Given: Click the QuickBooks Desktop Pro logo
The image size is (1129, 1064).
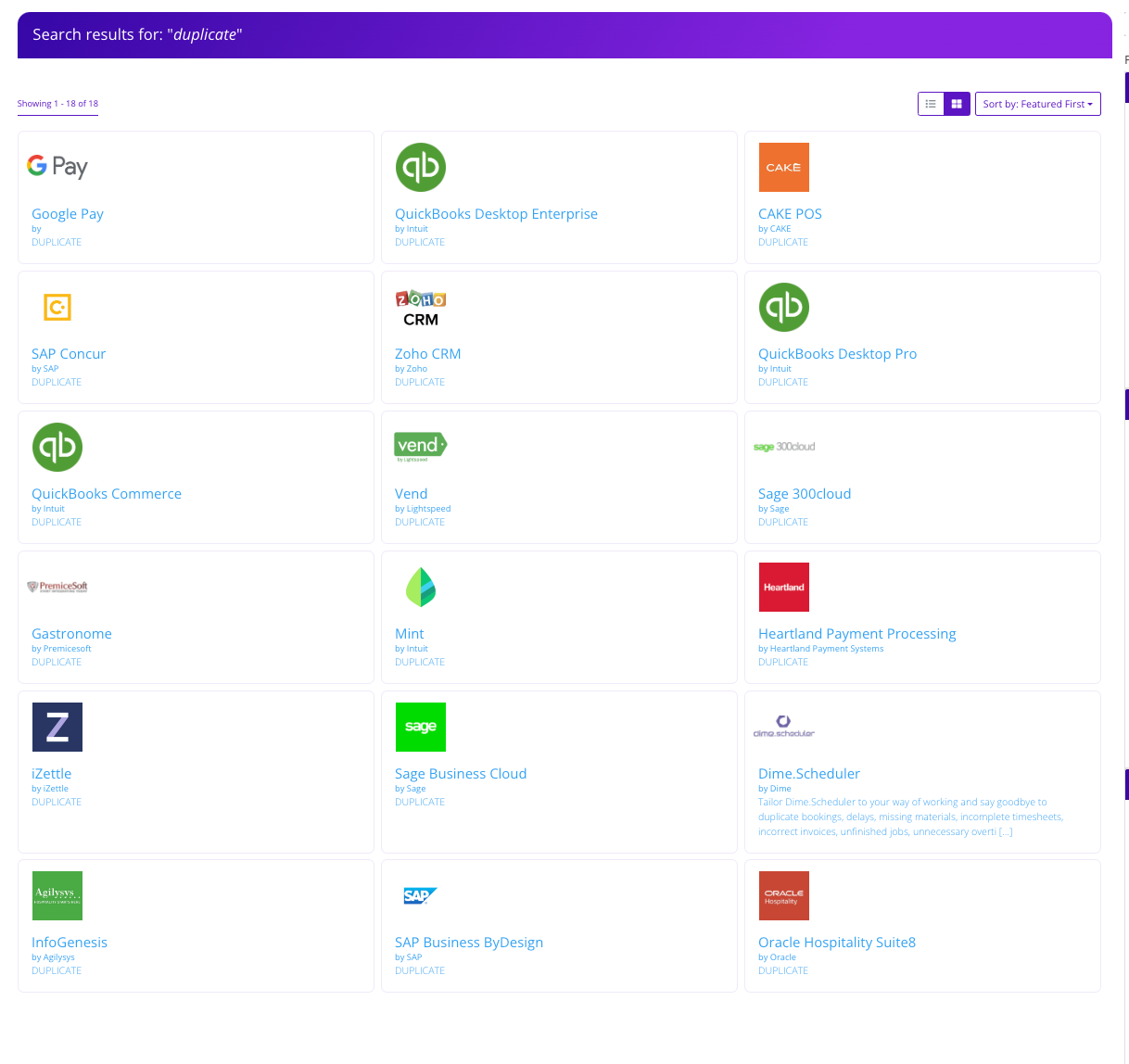Looking at the screenshot, I should [x=784, y=308].
